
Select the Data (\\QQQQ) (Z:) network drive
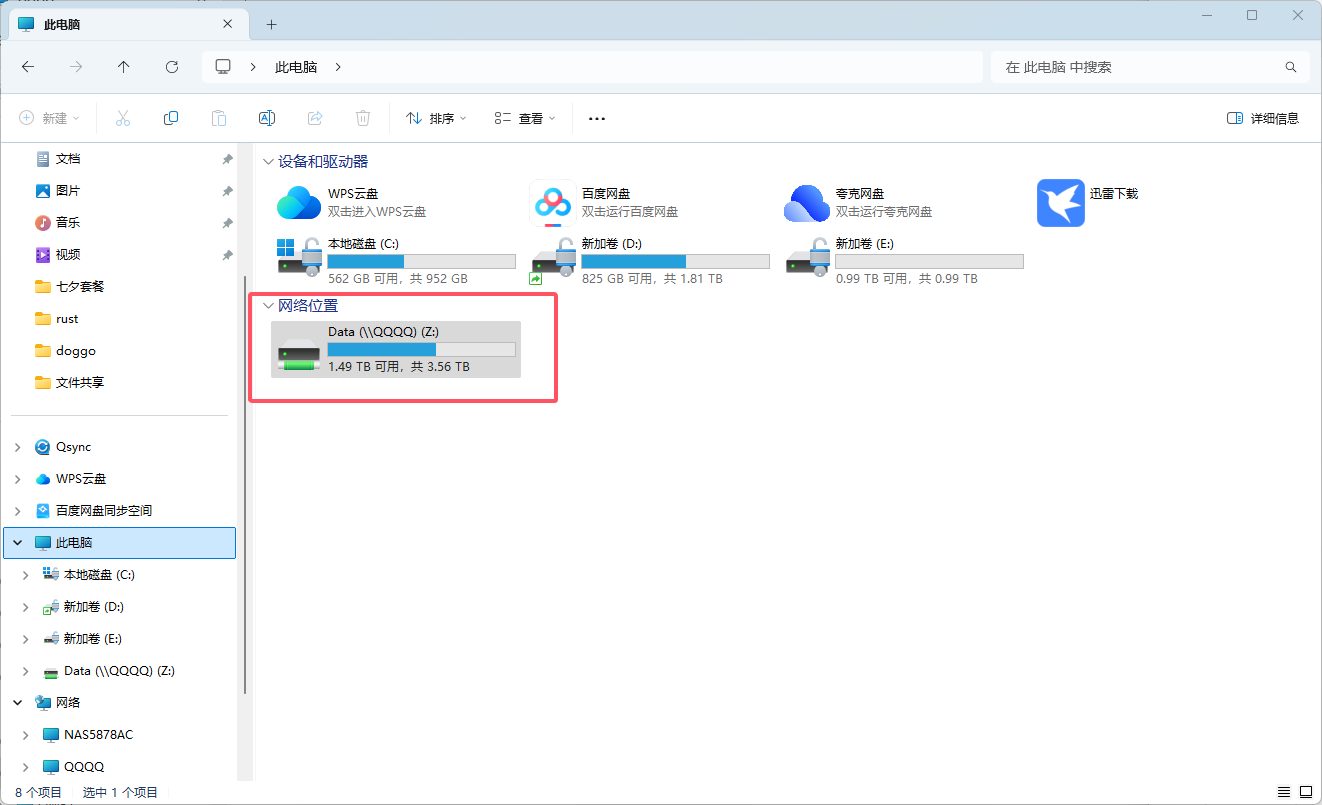click(x=396, y=349)
